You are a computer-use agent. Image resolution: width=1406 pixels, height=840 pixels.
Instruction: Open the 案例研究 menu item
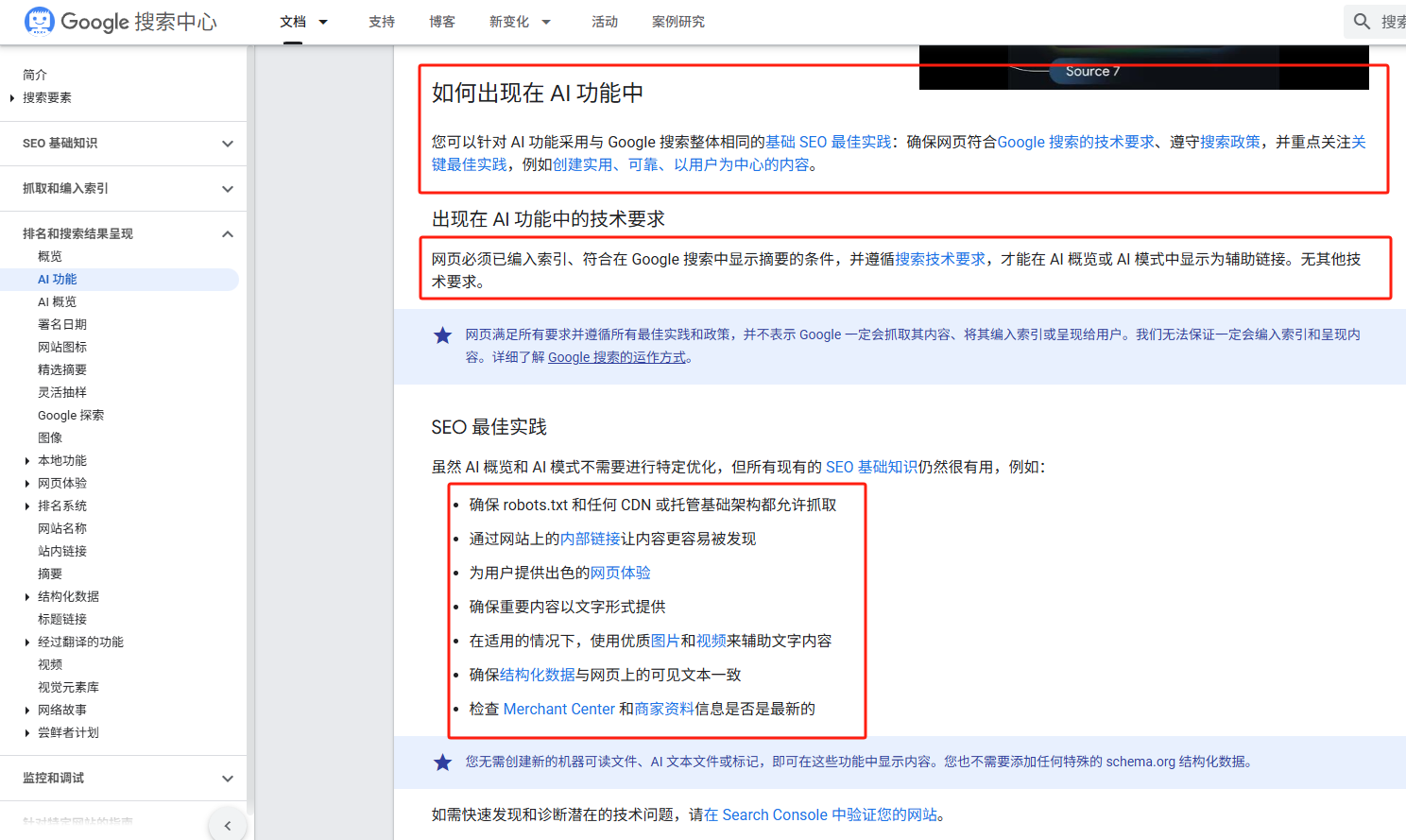click(x=677, y=21)
